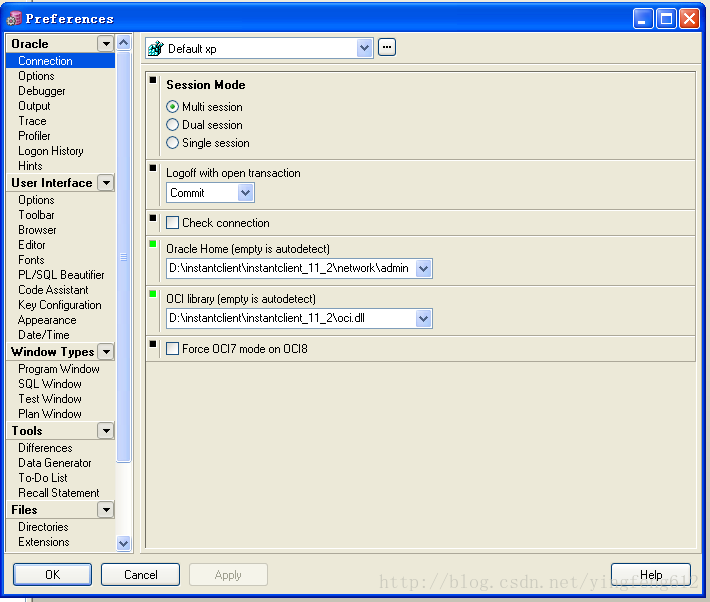Viewport: 710px width, 602px height.
Task: Click the Preferences title bar icon
Action: pos(14,19)
